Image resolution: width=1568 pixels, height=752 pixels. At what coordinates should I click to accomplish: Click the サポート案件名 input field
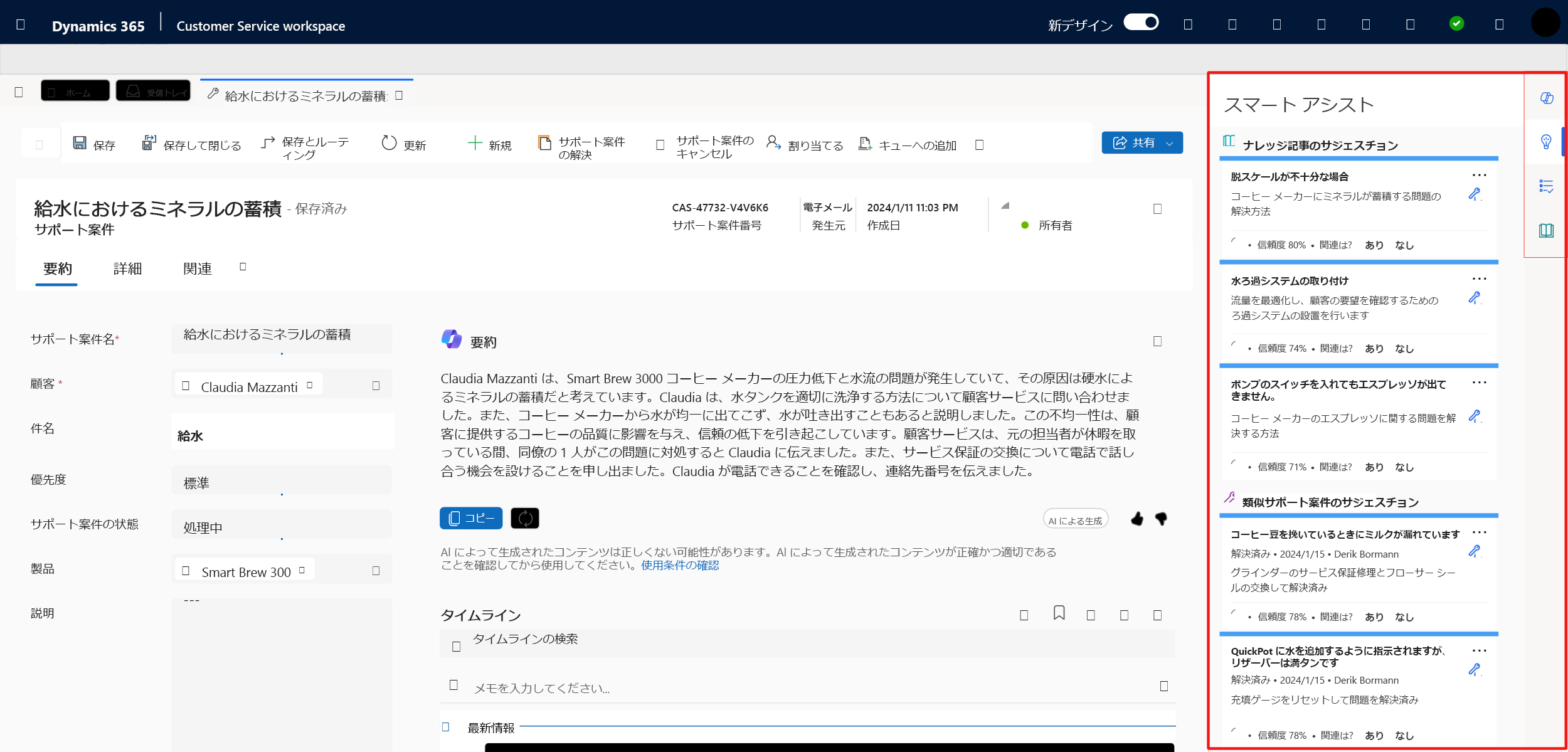282,338
